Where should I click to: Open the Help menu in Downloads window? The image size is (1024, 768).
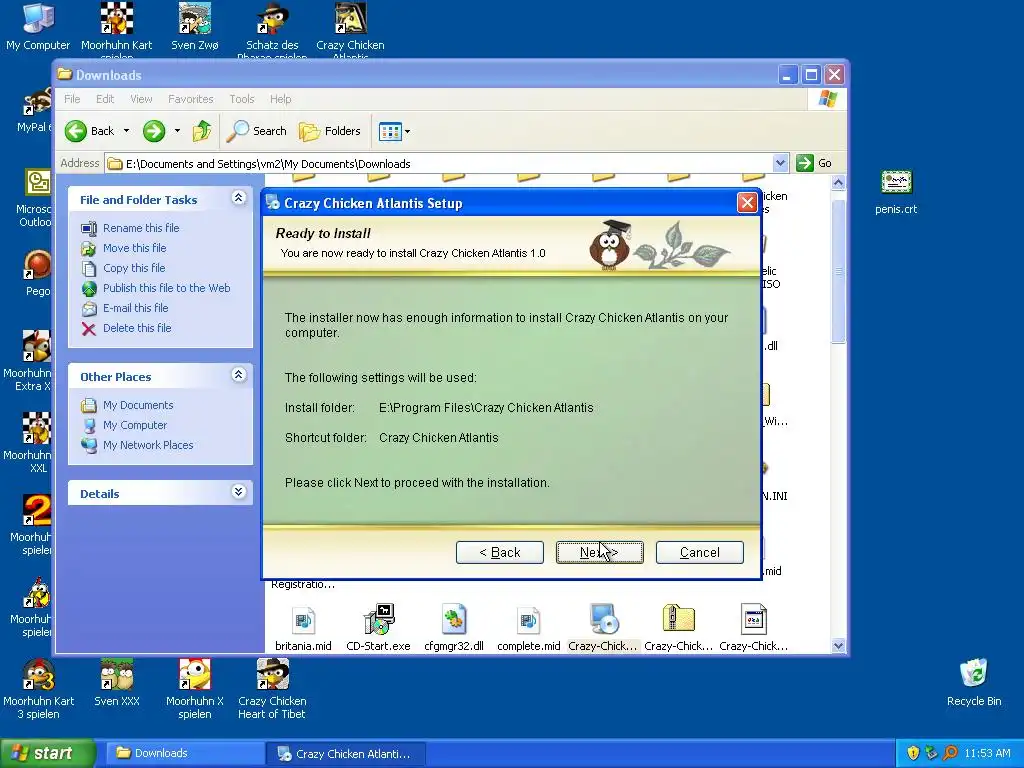coord(281,99)
